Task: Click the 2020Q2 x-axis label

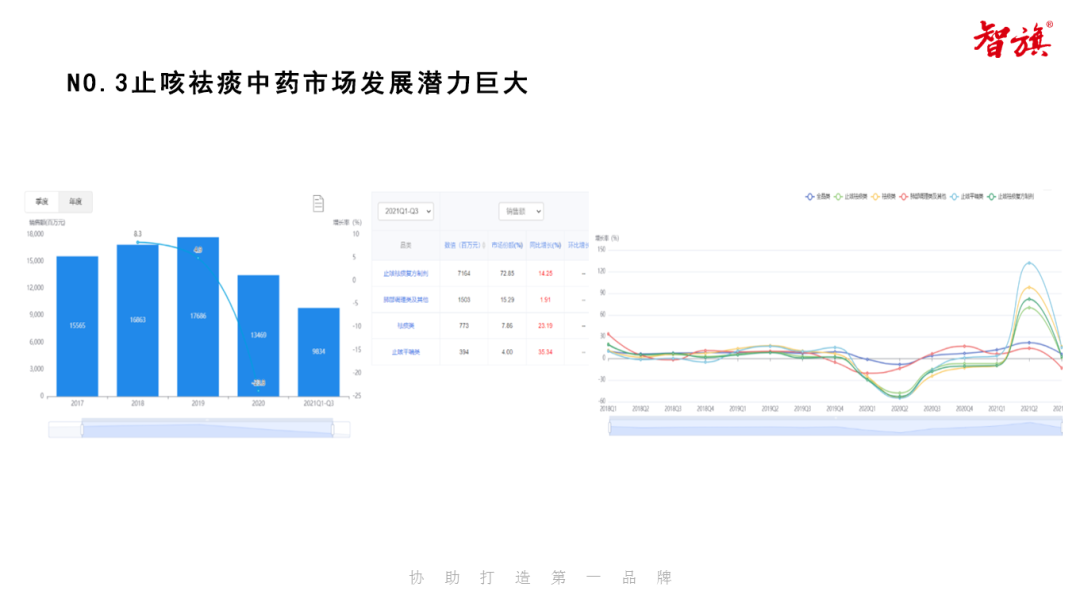Action: 900,409
